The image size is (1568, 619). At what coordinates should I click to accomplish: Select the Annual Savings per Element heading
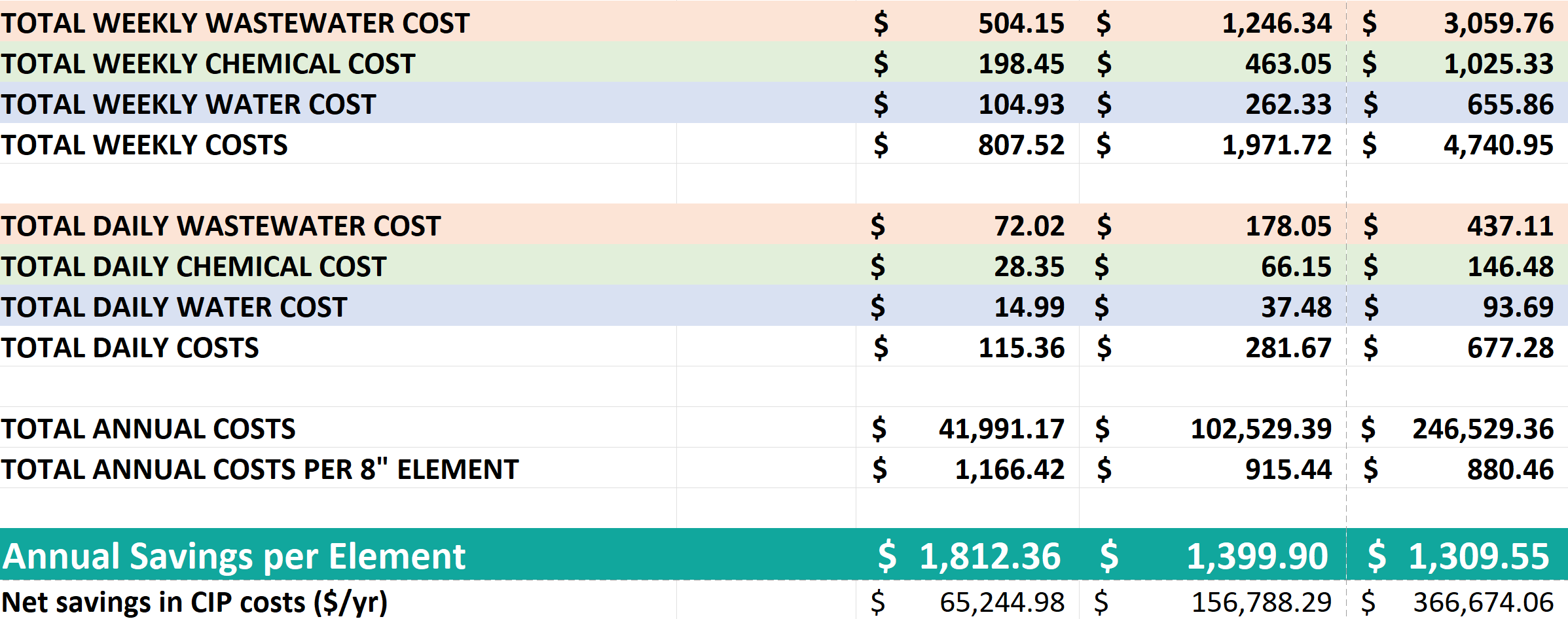[x=234, y=556]
